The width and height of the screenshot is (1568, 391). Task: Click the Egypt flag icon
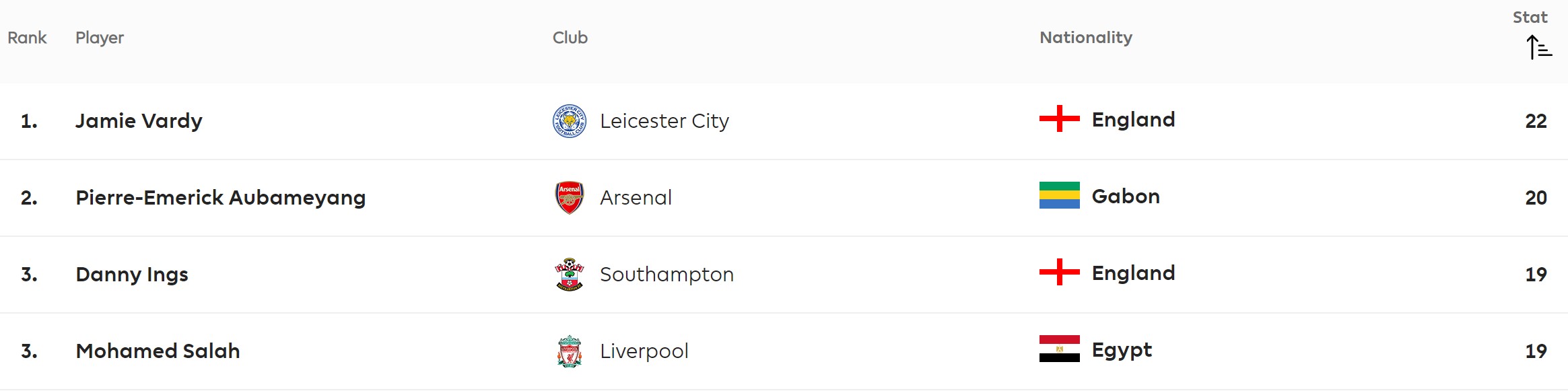(x=1060, y=349)
